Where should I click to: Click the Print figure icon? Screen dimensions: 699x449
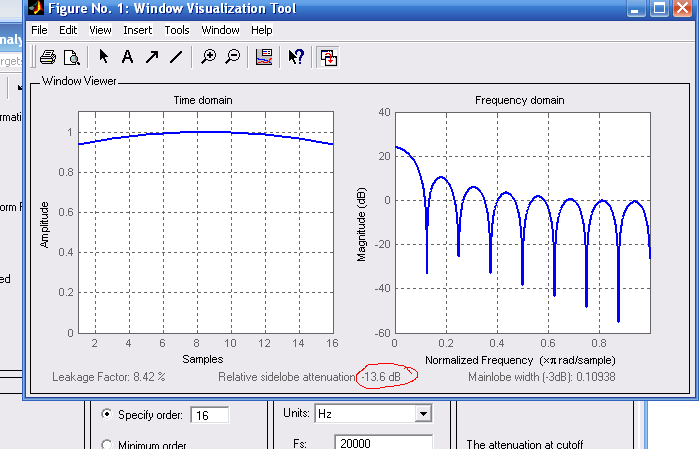click(x=48, y=57)
